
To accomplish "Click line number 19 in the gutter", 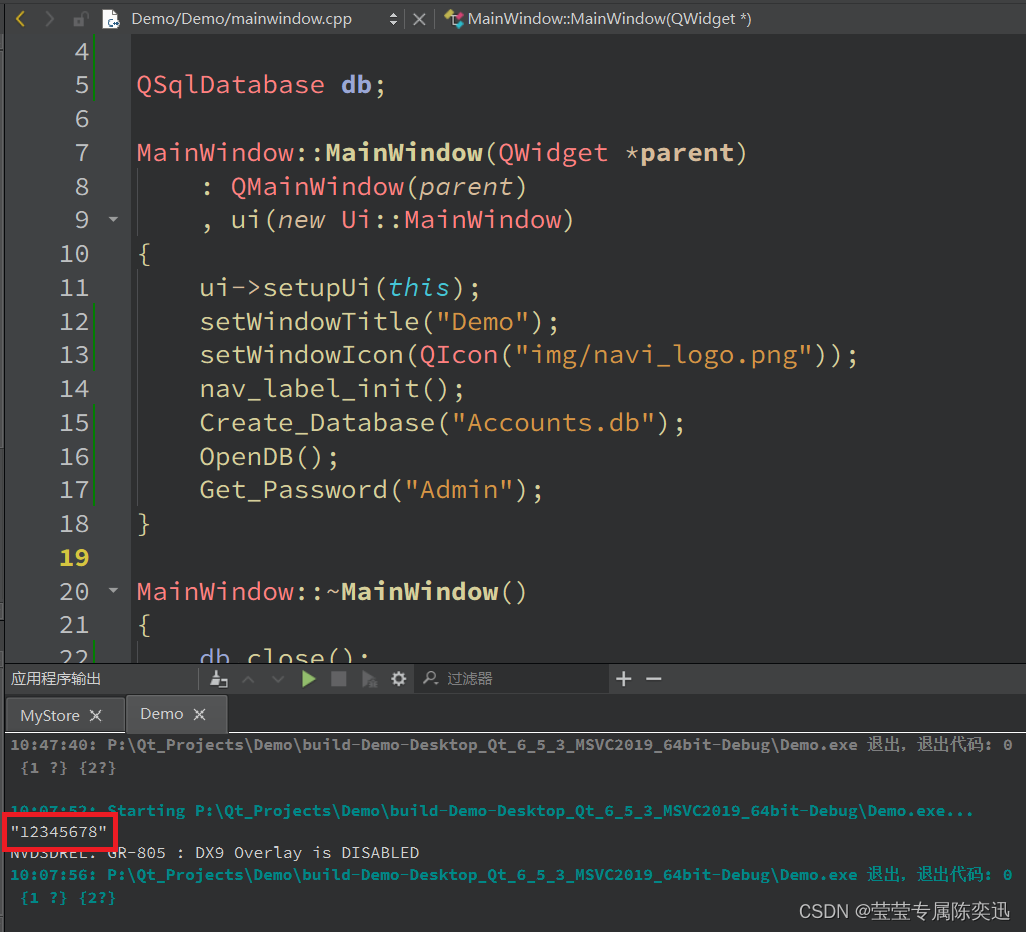I will [74, 558].
